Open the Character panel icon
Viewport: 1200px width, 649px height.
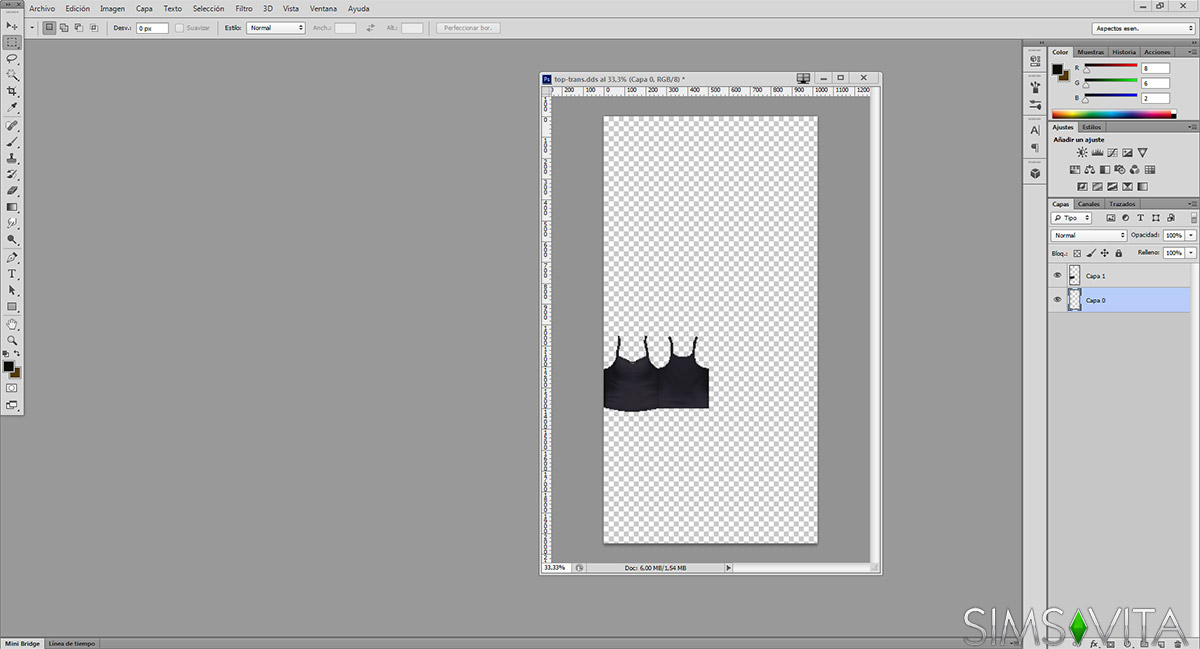1035,130
